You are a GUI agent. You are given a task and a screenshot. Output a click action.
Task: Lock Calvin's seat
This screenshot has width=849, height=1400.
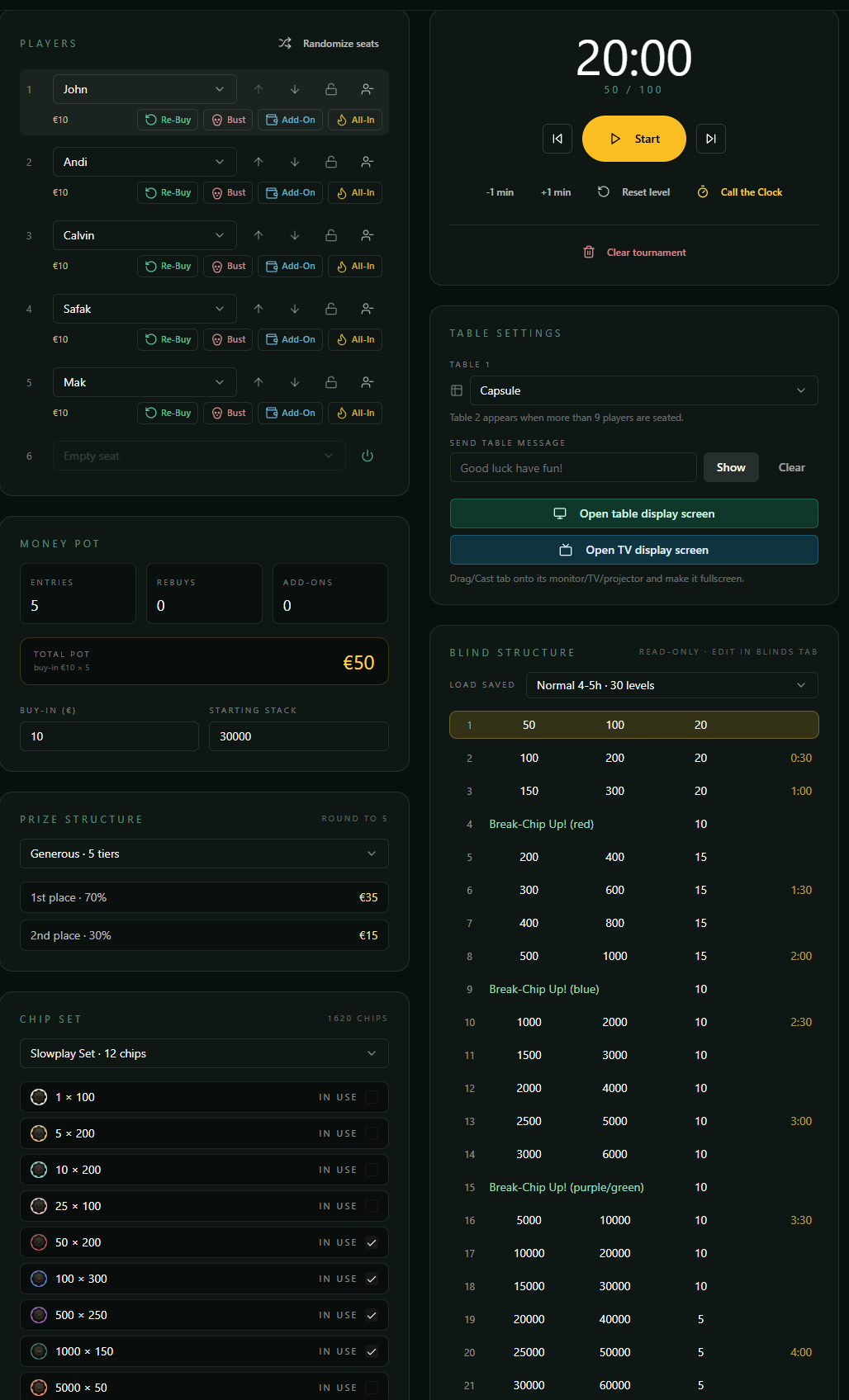pos(331,235)
